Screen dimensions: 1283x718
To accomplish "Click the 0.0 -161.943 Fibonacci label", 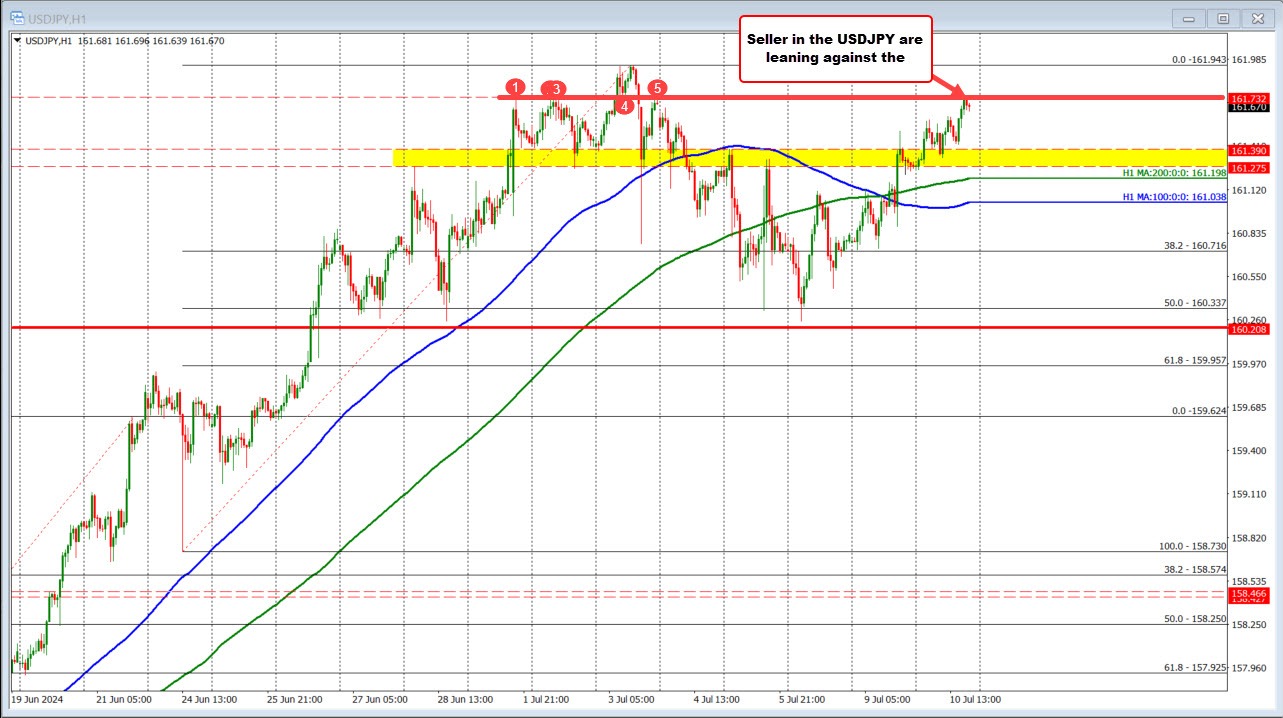I will (1199, 60).
